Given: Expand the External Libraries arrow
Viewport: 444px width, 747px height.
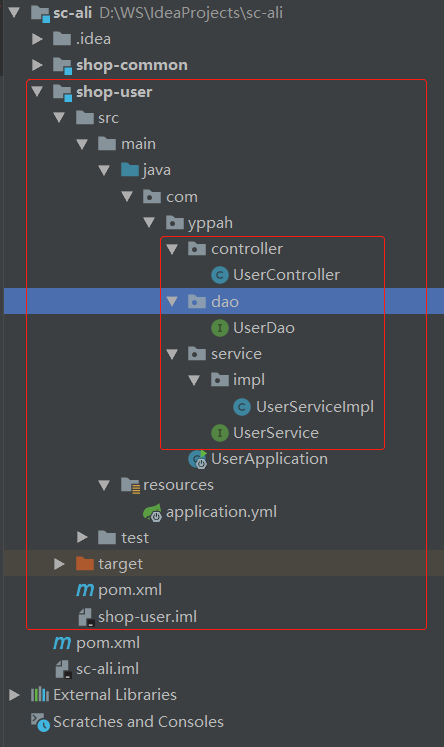Looking at the screenshot, I should click(14, 695).
